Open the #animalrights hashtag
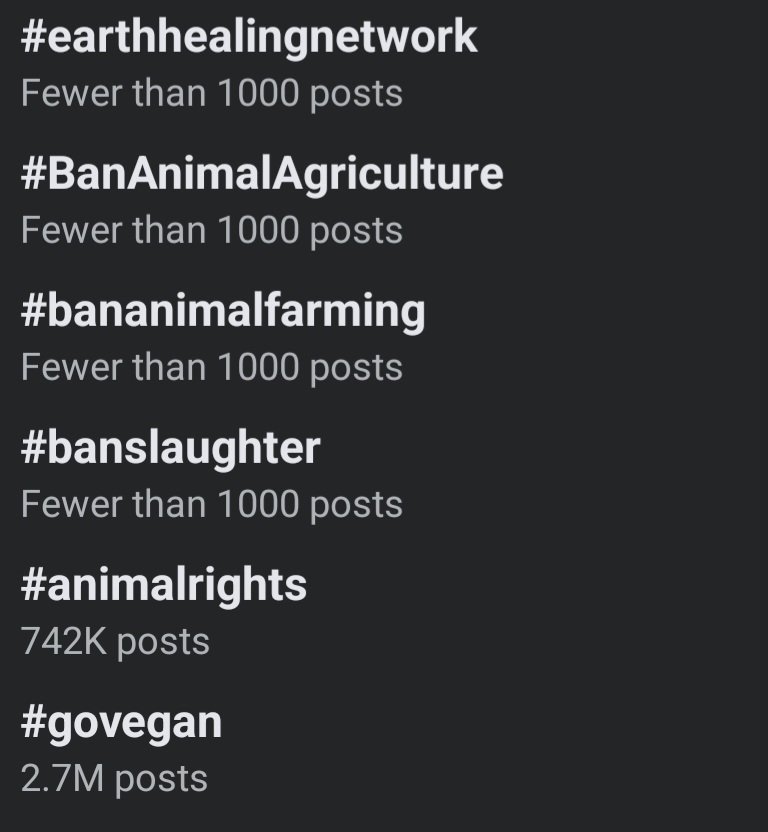This screenshot has height=832, width=768. tap(164, 584)
